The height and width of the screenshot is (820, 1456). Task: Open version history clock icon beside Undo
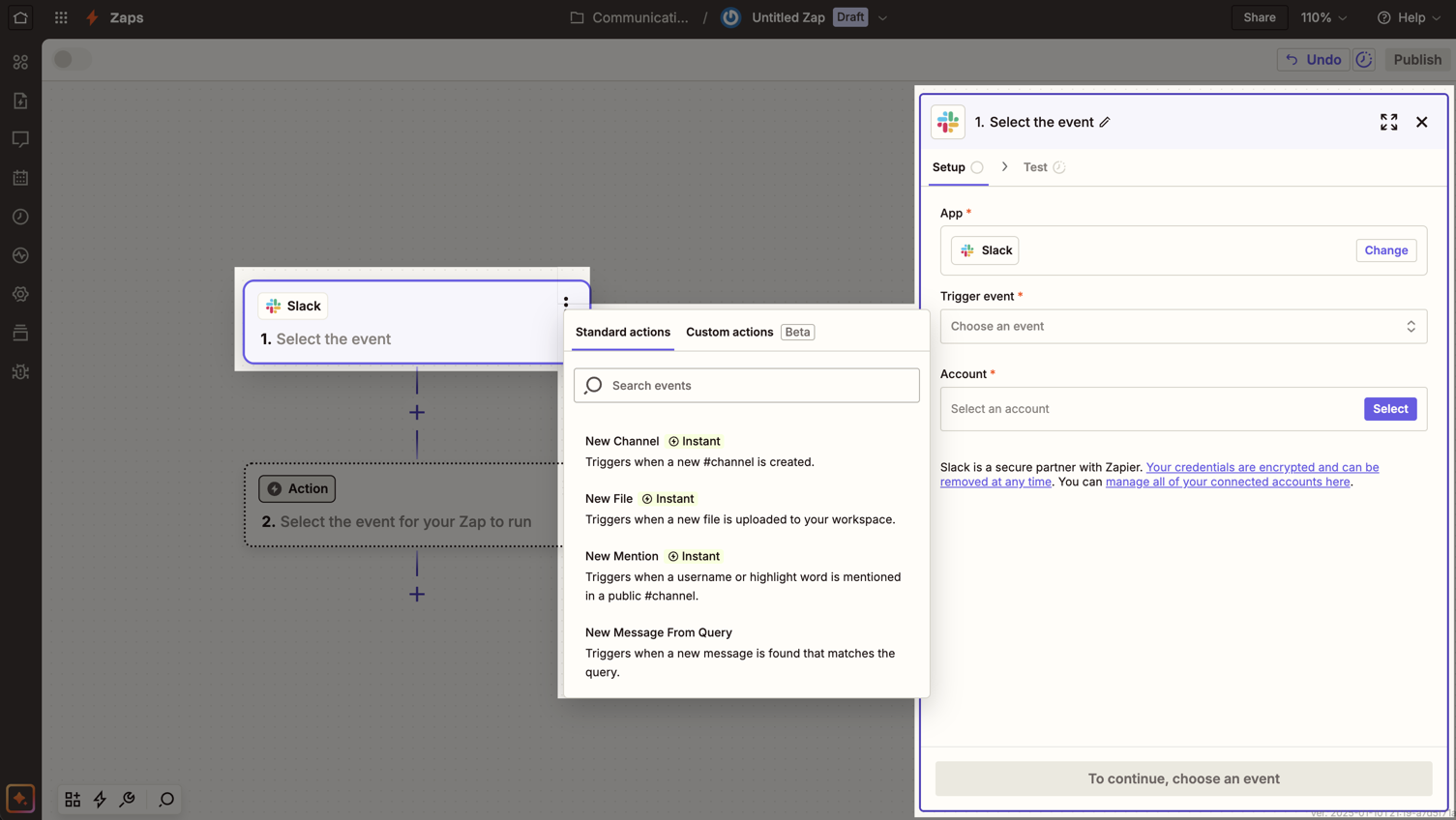click(x=1364, y=60)
